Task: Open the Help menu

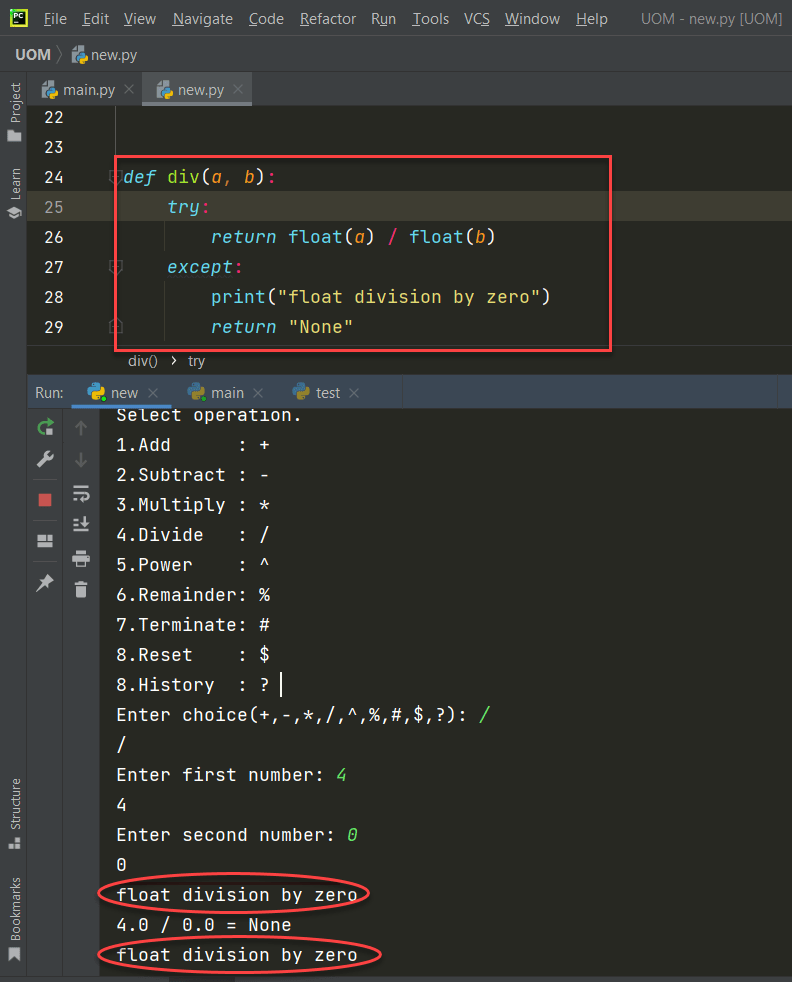Action: tap(592, 19)
